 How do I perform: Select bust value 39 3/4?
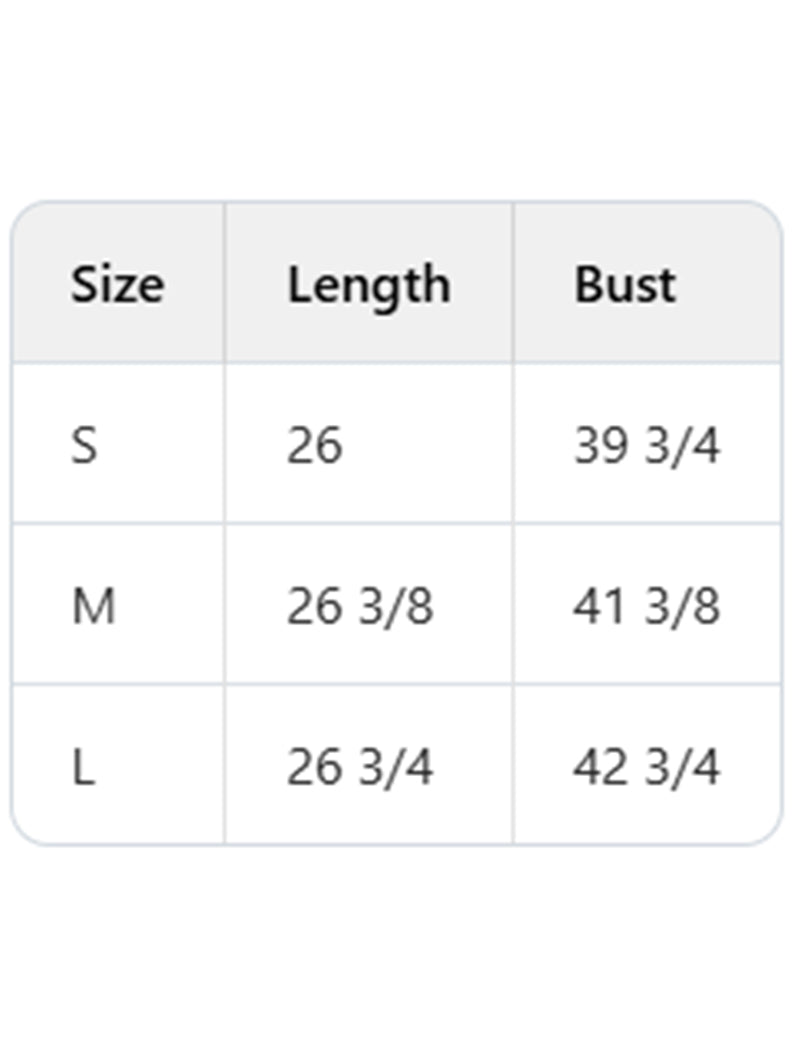[646, 445]
